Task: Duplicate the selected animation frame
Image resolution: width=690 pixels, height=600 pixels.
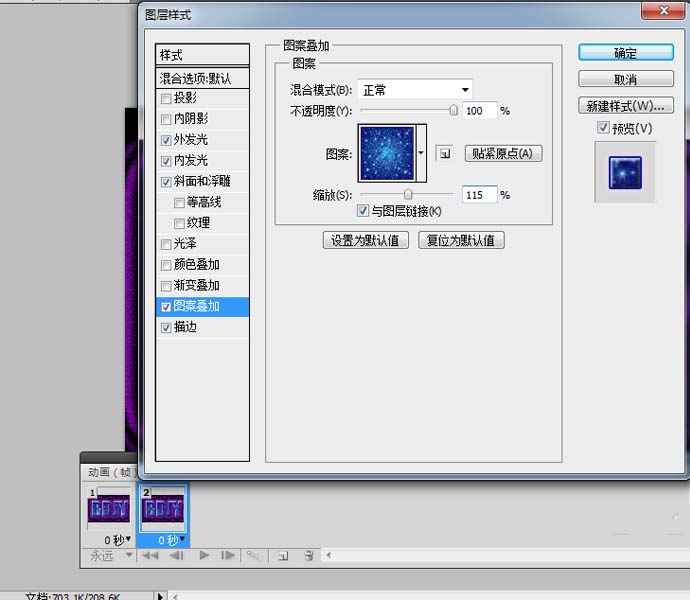Action: coord(283,555)
